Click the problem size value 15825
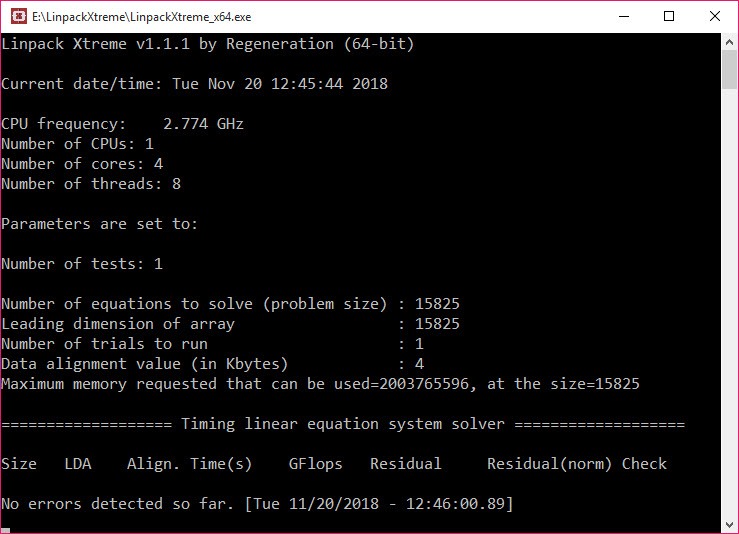Viewport: 739px width, 534px height. tap(437, 304)
